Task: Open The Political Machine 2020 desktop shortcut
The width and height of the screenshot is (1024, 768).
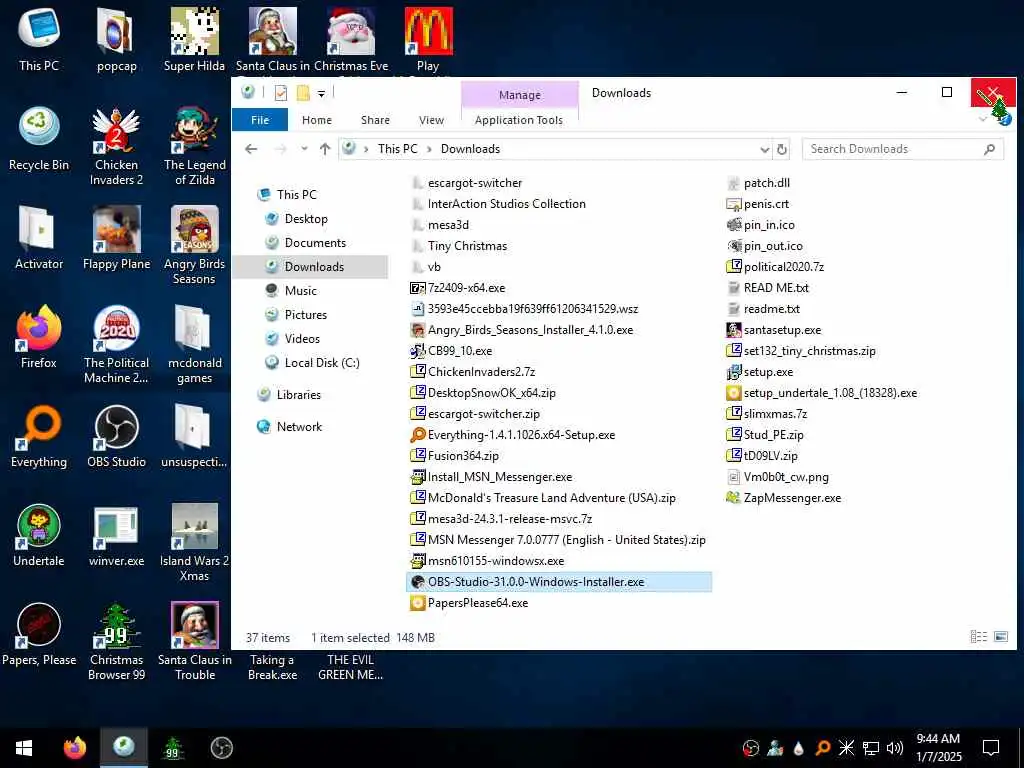Action: click(x=116, y=344)
